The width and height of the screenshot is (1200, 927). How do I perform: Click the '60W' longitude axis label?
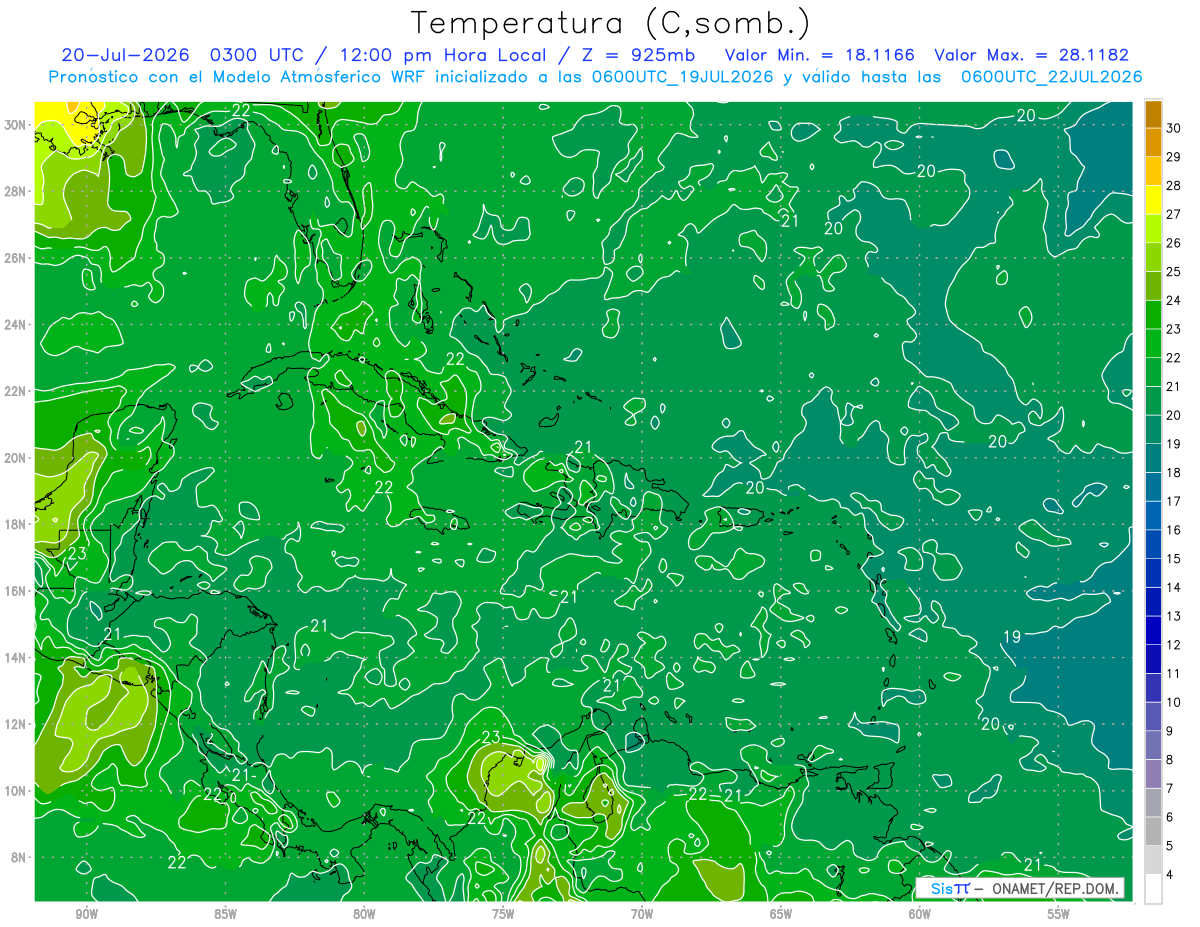coord(919,914)
